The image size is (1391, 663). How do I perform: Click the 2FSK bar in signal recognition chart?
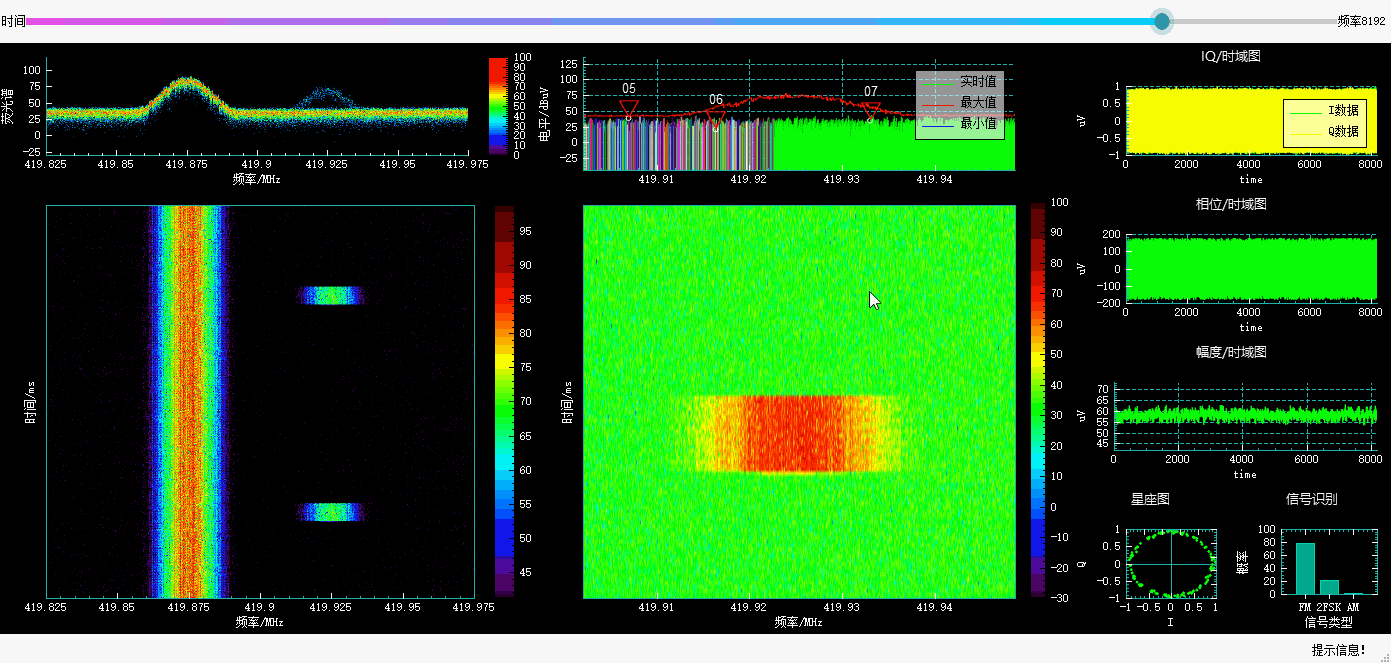[x=1329, y=587]
